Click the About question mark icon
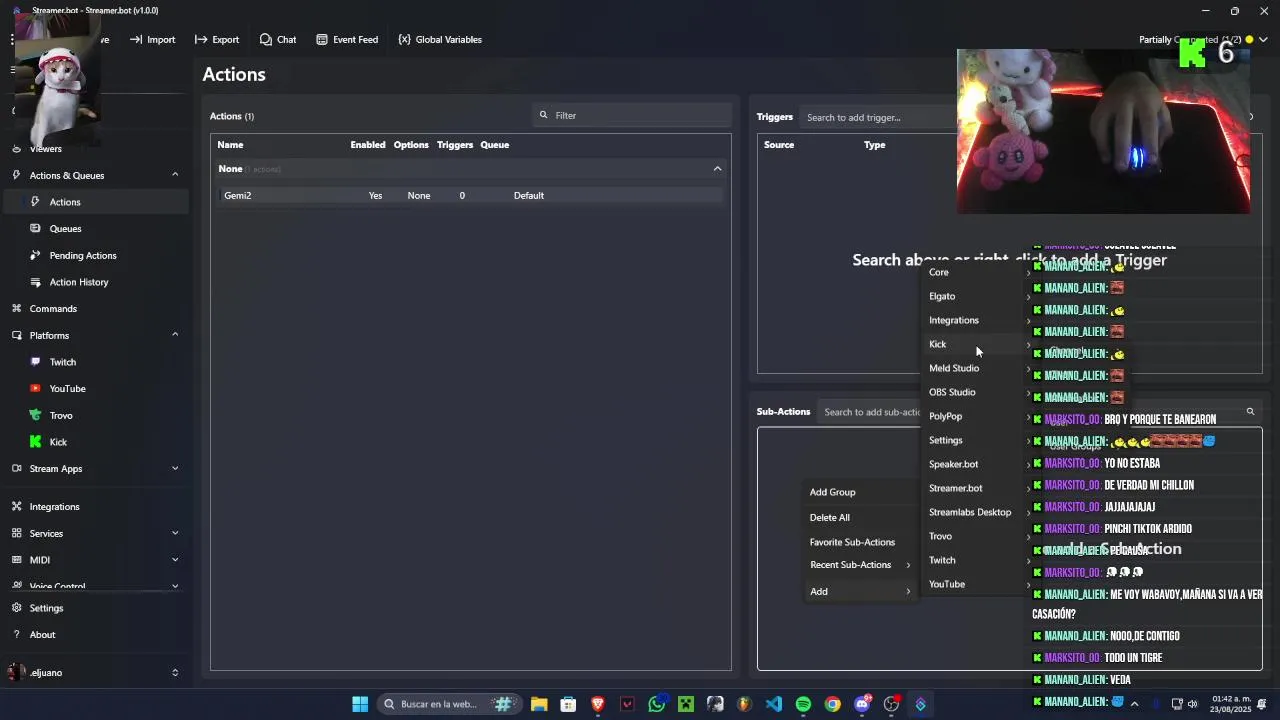This screenshot has height=720, width=1280. (16, 635)
